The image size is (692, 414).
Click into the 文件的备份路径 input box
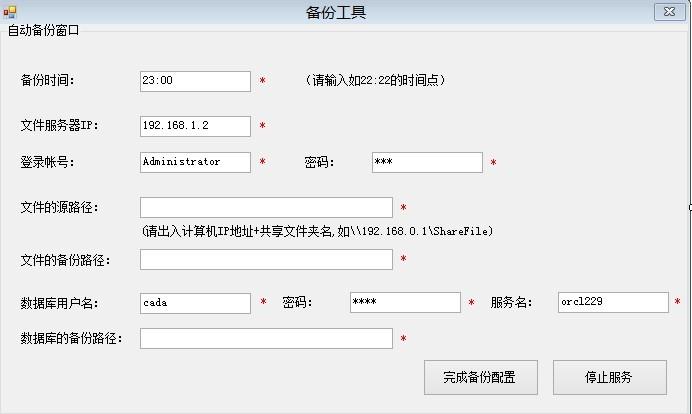click(x=266, y=260)
